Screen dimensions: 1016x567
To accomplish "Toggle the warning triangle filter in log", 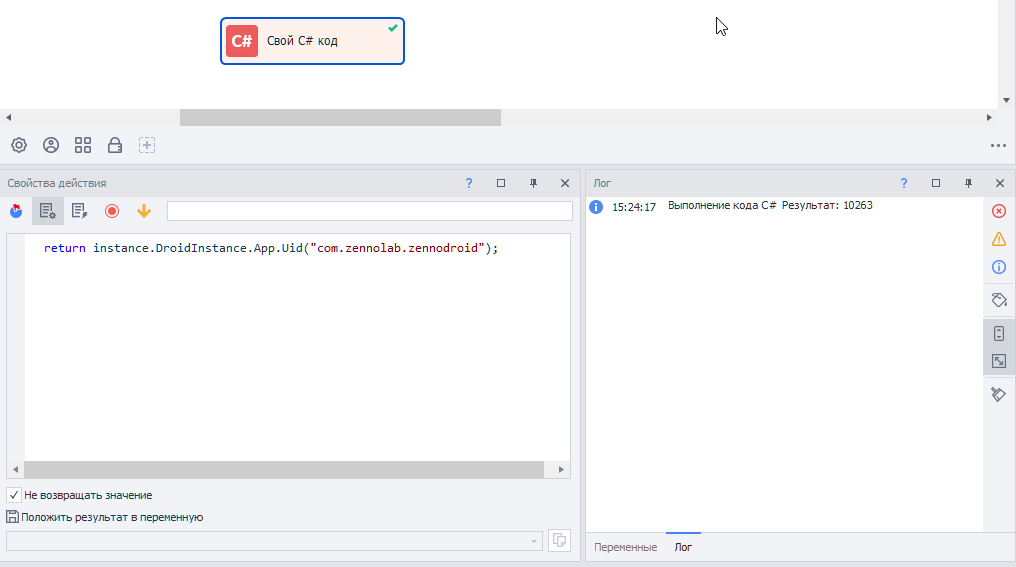I will tap(998, 239).
